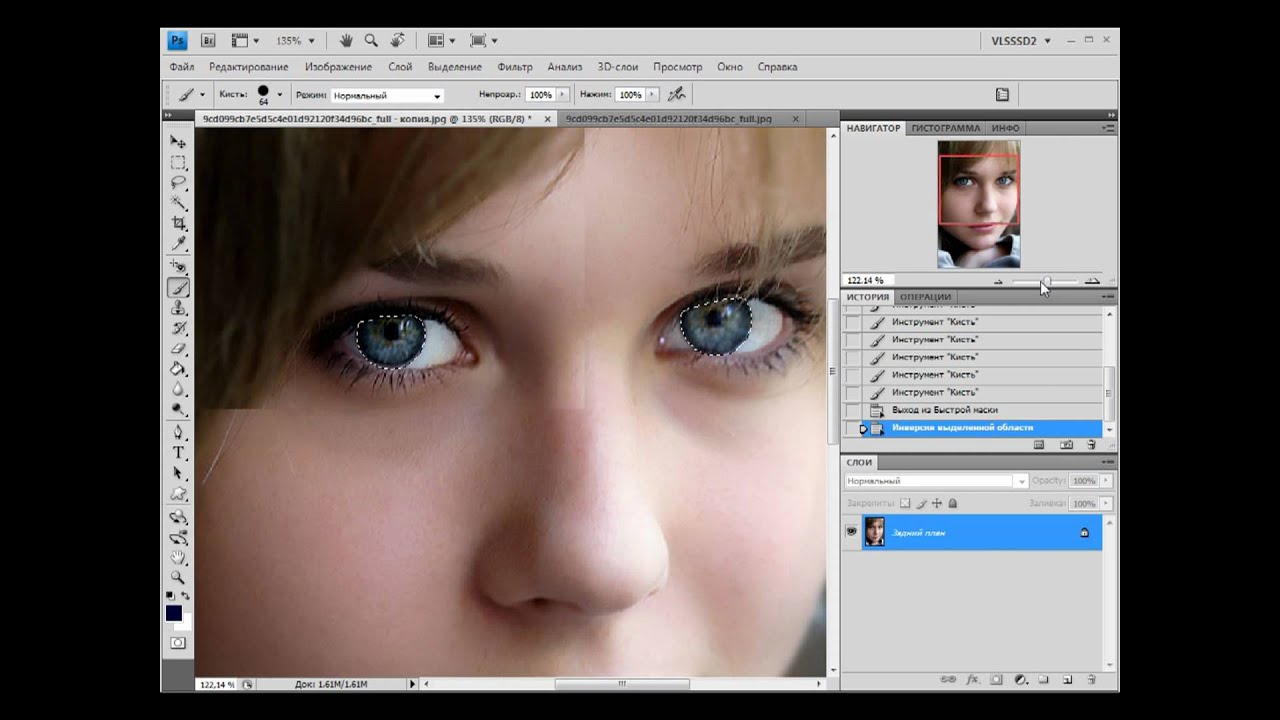The height and width of the screenshot is (720, 1280).
Task: Toggle lock transparent pixels in Layers panel
Action: (x=905, y=504)
